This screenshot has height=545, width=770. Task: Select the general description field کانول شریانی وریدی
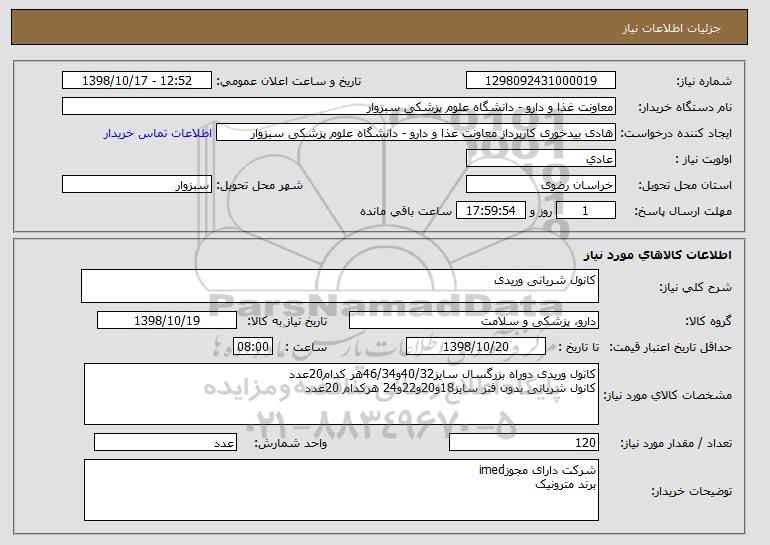pos(340,286)
